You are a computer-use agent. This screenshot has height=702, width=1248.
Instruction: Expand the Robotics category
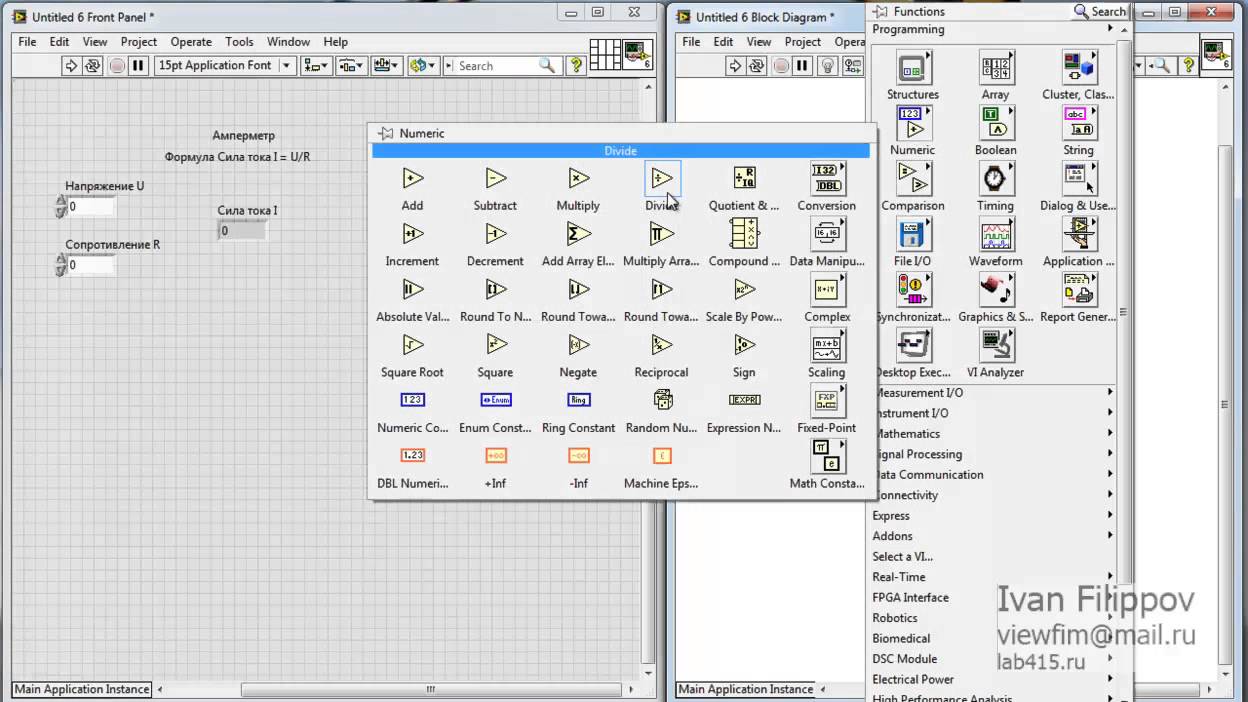click(x=994, y=618)
